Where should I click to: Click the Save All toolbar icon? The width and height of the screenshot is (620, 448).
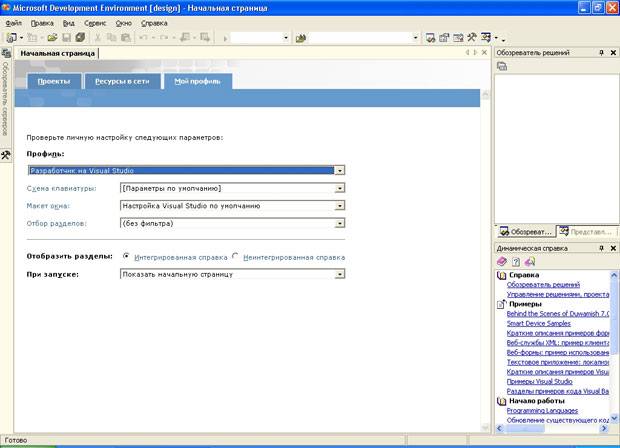pos(80,38)
